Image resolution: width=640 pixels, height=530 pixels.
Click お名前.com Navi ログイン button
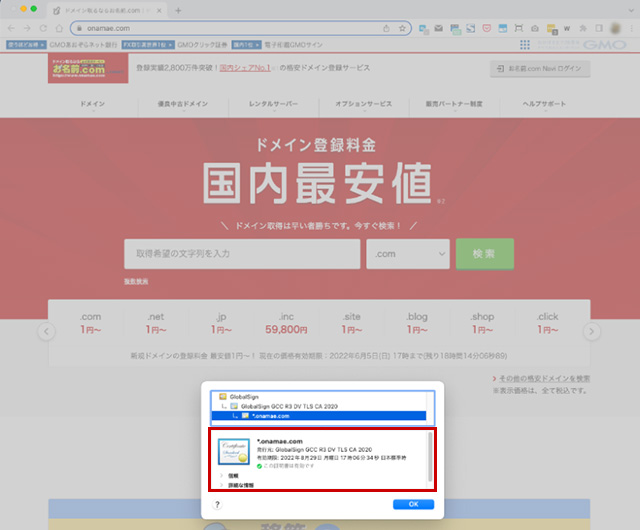[540, 69]
